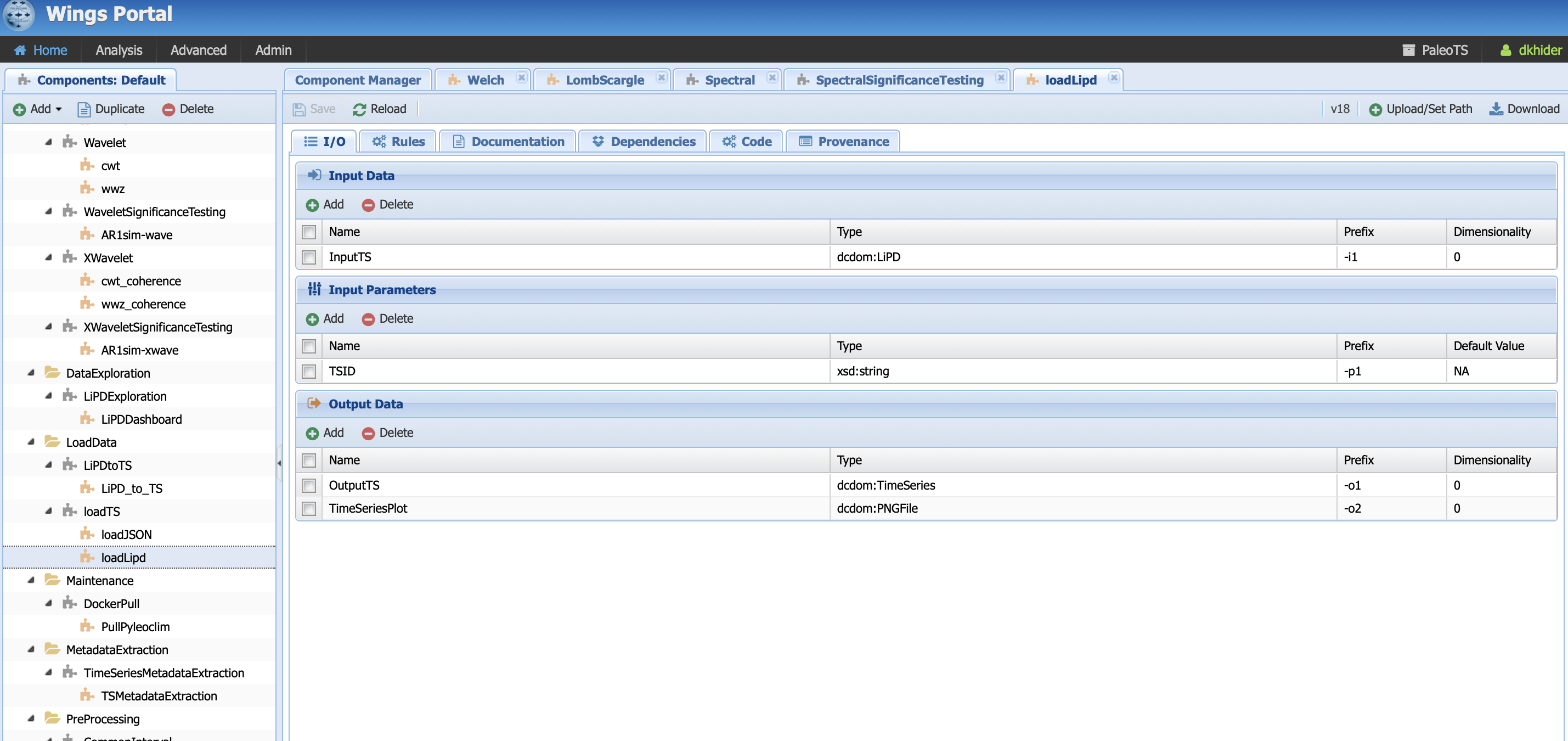Click the DockerPull component type icon
The height and width of the screenshot is (741, 1568).
coord(69,603)
